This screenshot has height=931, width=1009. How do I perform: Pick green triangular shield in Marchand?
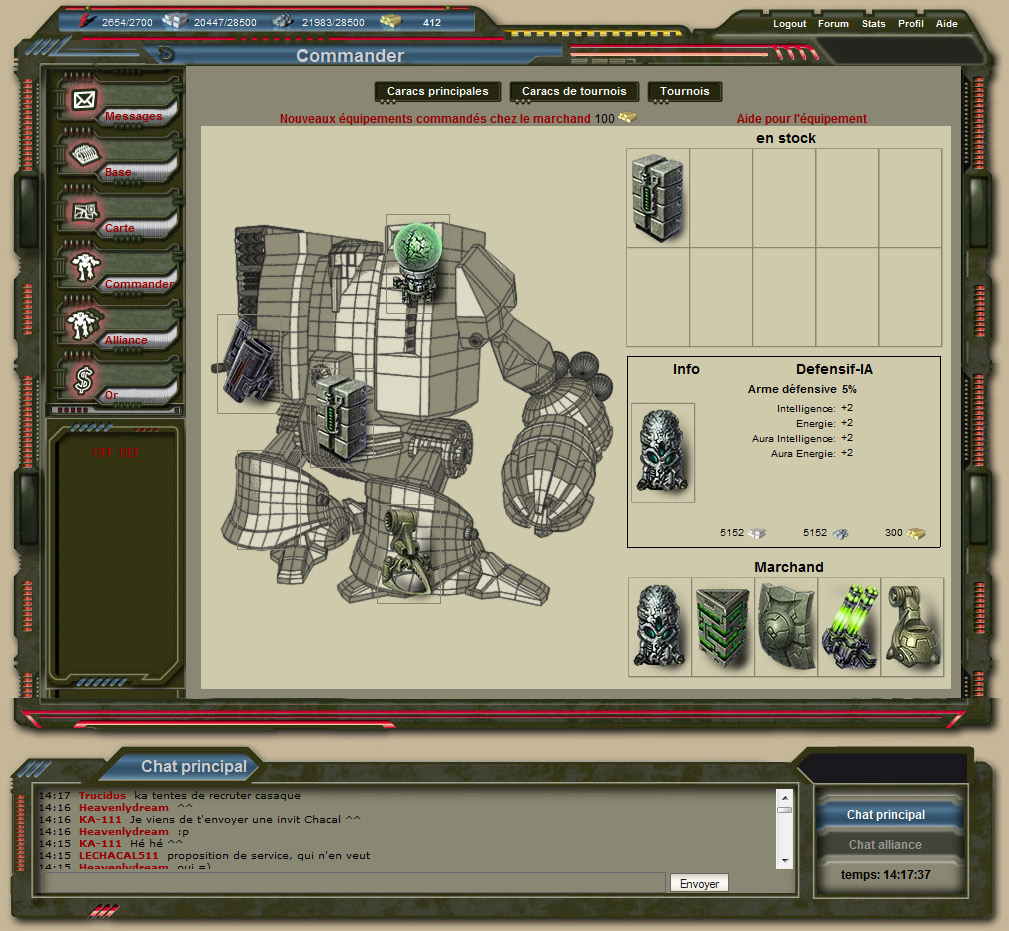pos(723,627)
